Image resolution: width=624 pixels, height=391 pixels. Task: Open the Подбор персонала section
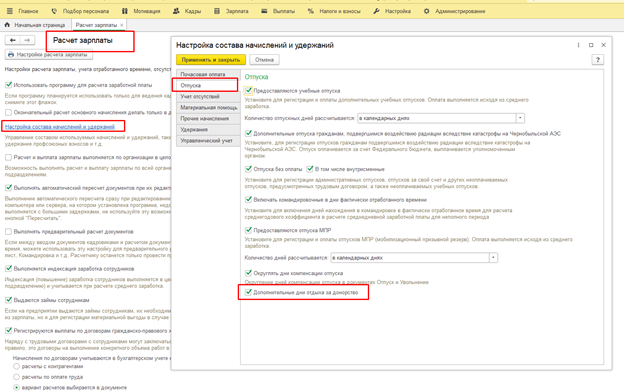pos(80,11)
